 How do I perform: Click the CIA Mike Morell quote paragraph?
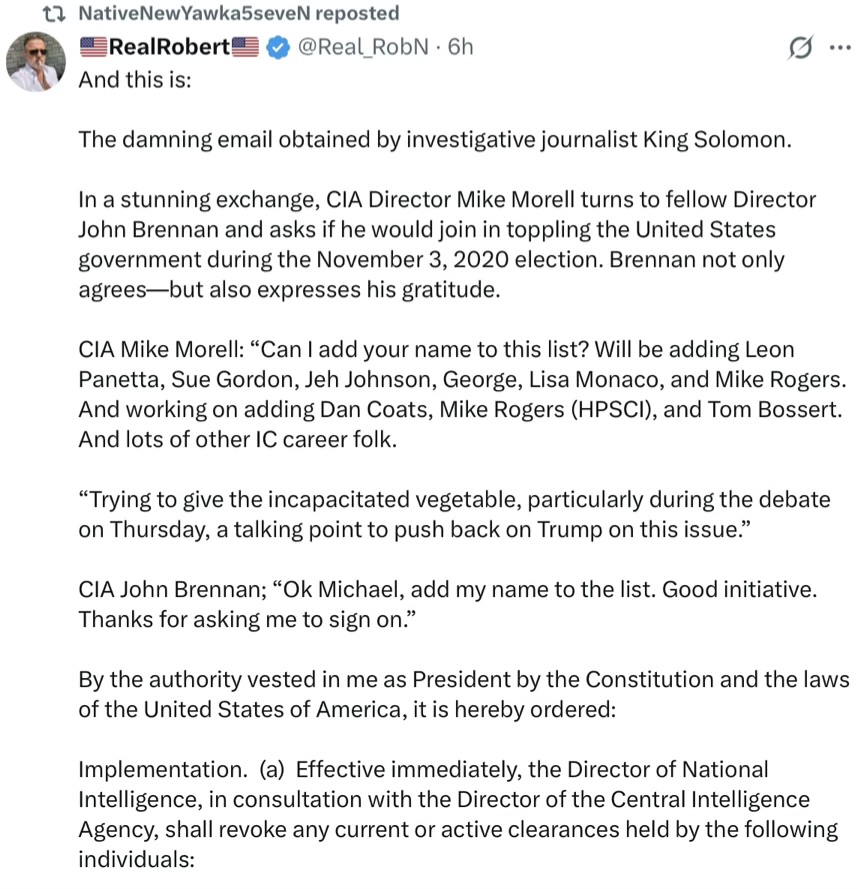tap(462, 395)
